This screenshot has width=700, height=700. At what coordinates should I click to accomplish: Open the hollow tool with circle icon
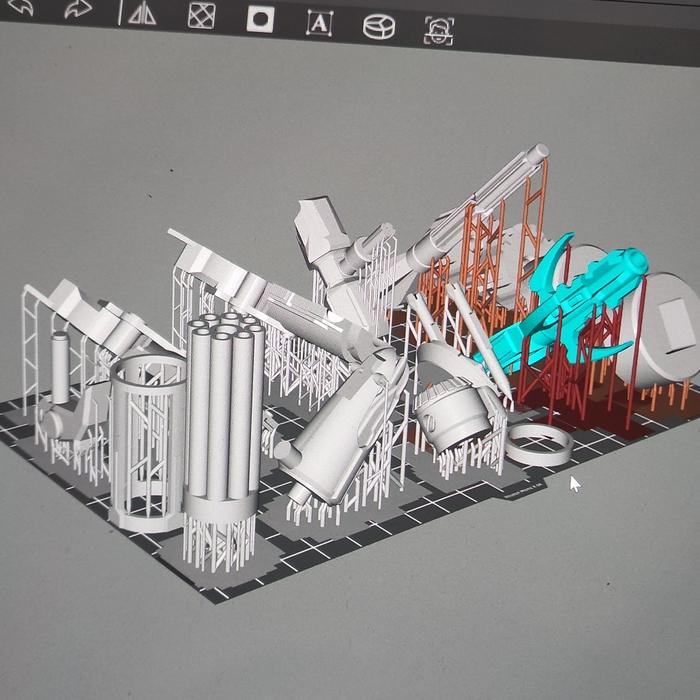261,19
